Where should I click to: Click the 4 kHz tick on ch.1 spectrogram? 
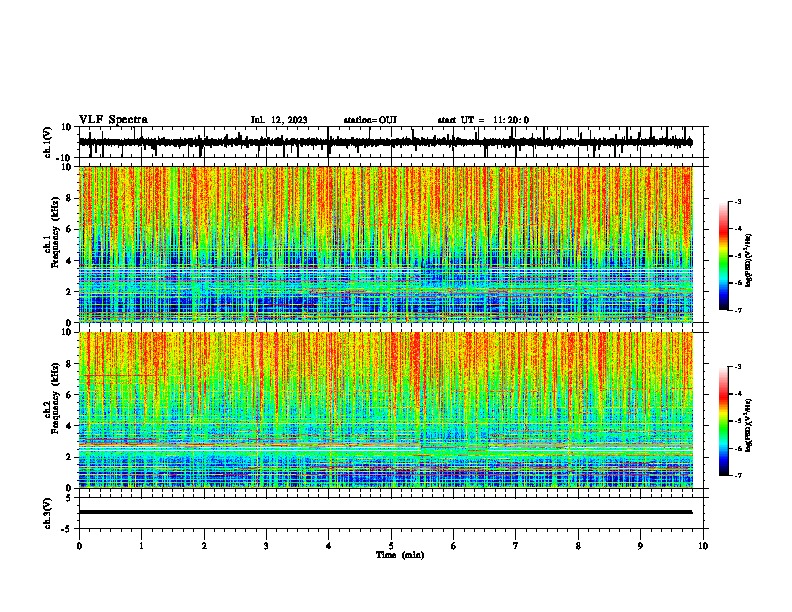70,261
